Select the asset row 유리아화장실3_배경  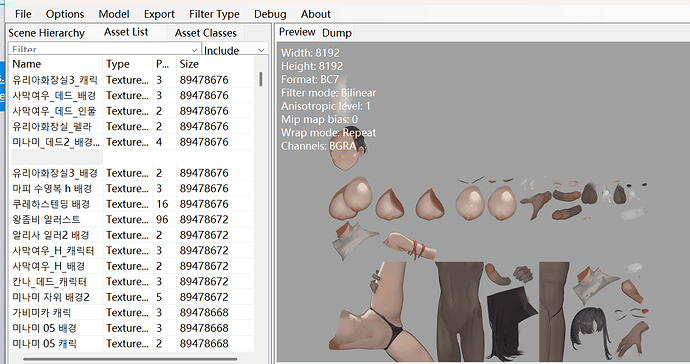(132, 173)
